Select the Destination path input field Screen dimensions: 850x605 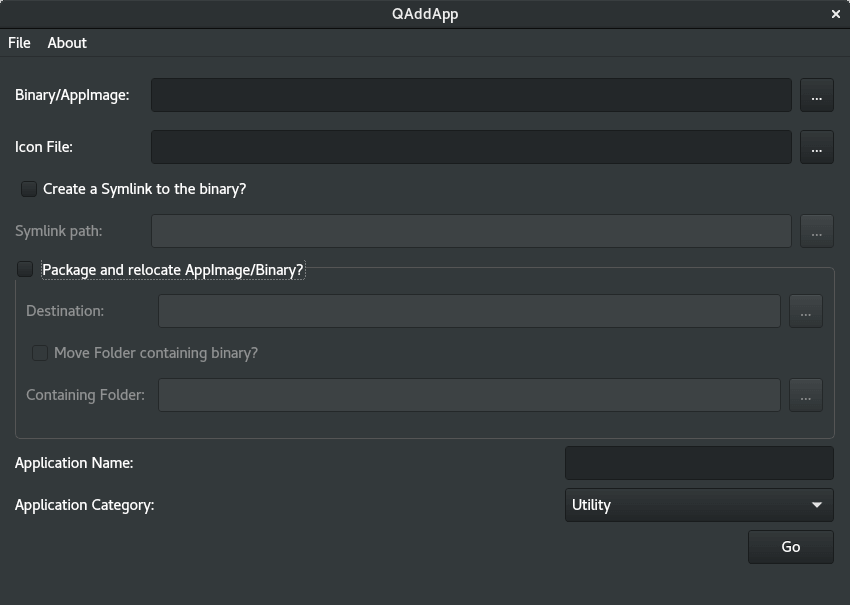click(x=468, y=311)
